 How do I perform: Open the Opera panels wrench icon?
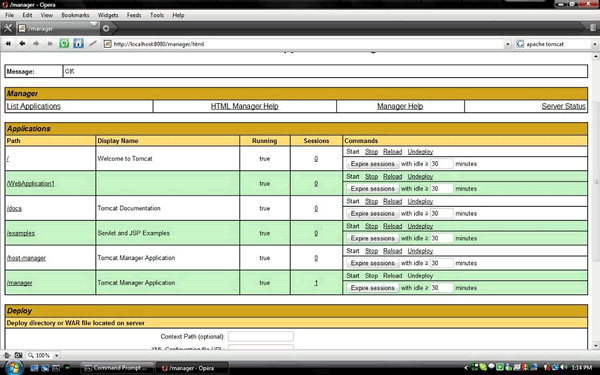8,28
